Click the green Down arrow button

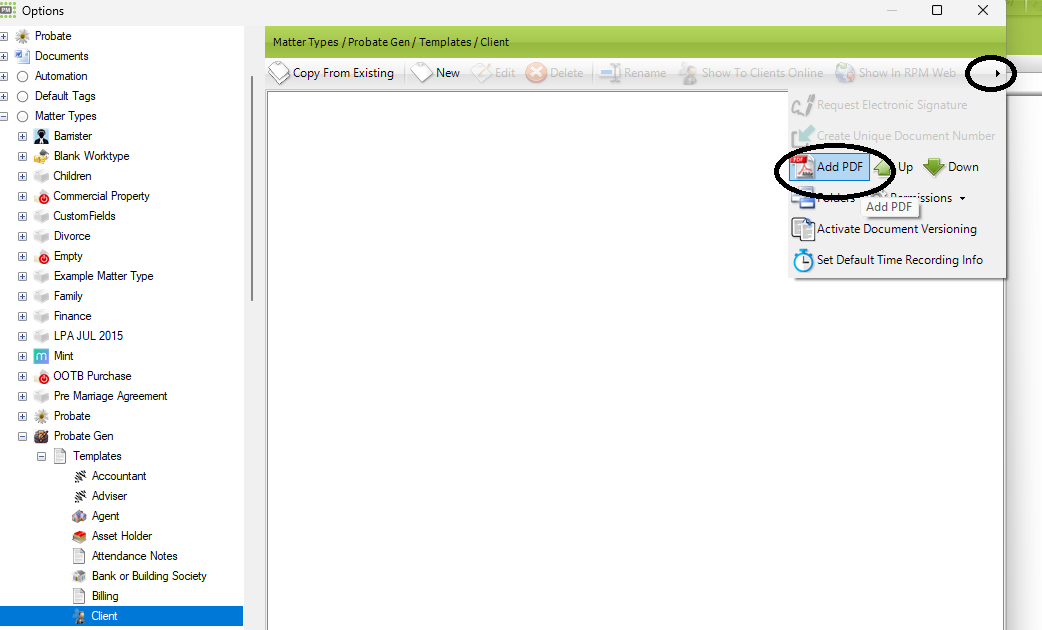click(951, 167)
